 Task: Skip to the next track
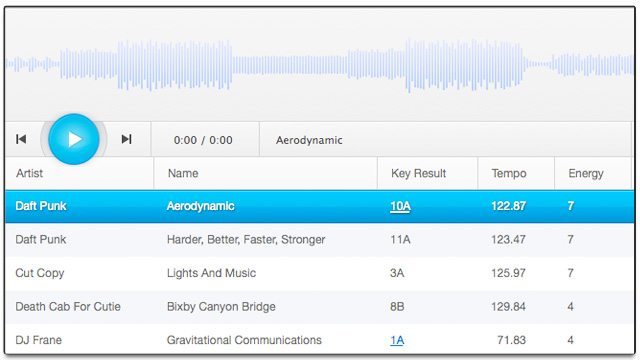[127, 139]
